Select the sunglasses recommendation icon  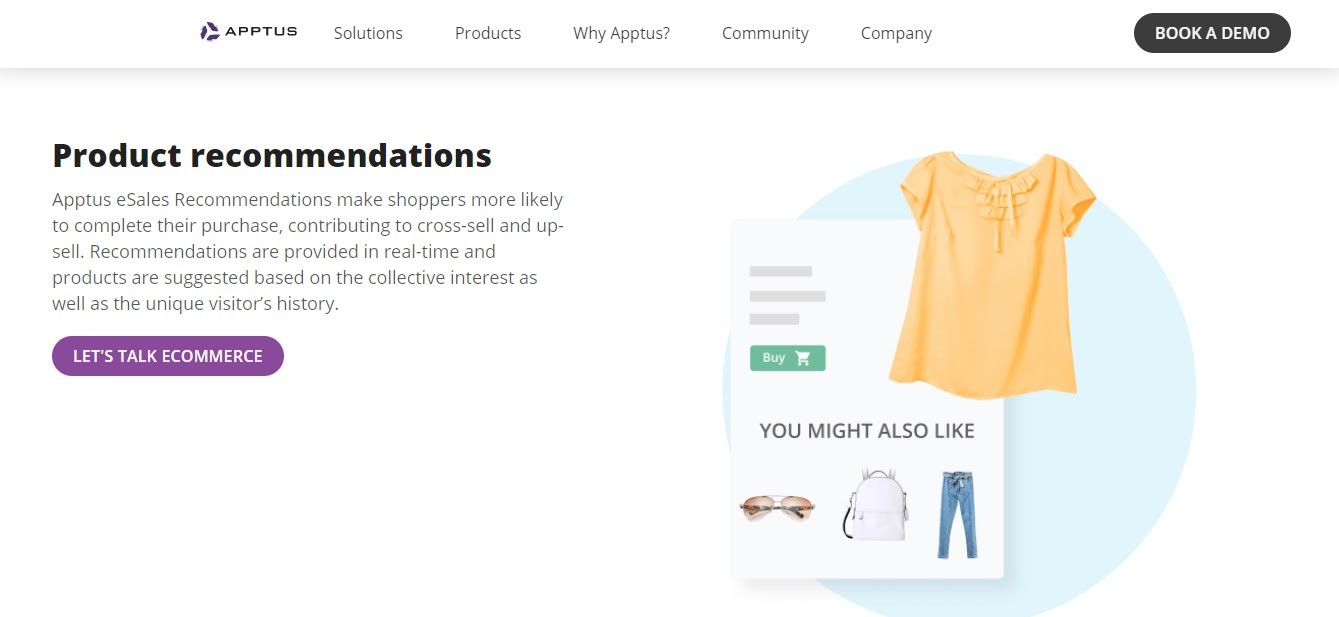pyautogui.click(x=777, y=507)
